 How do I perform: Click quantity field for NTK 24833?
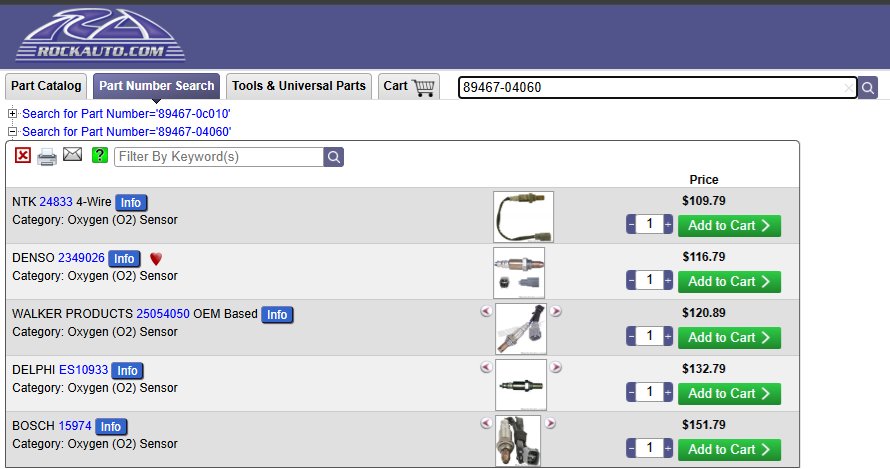click(649, 224)
